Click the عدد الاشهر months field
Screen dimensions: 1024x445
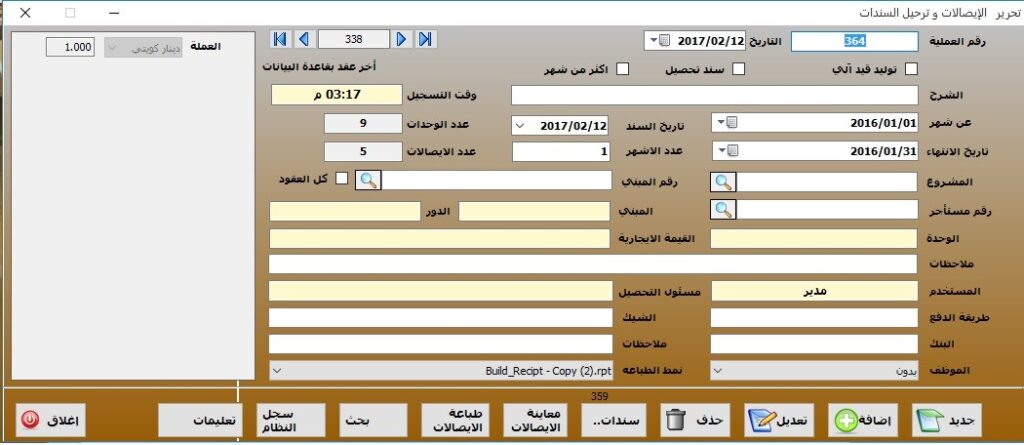point(562,152)
